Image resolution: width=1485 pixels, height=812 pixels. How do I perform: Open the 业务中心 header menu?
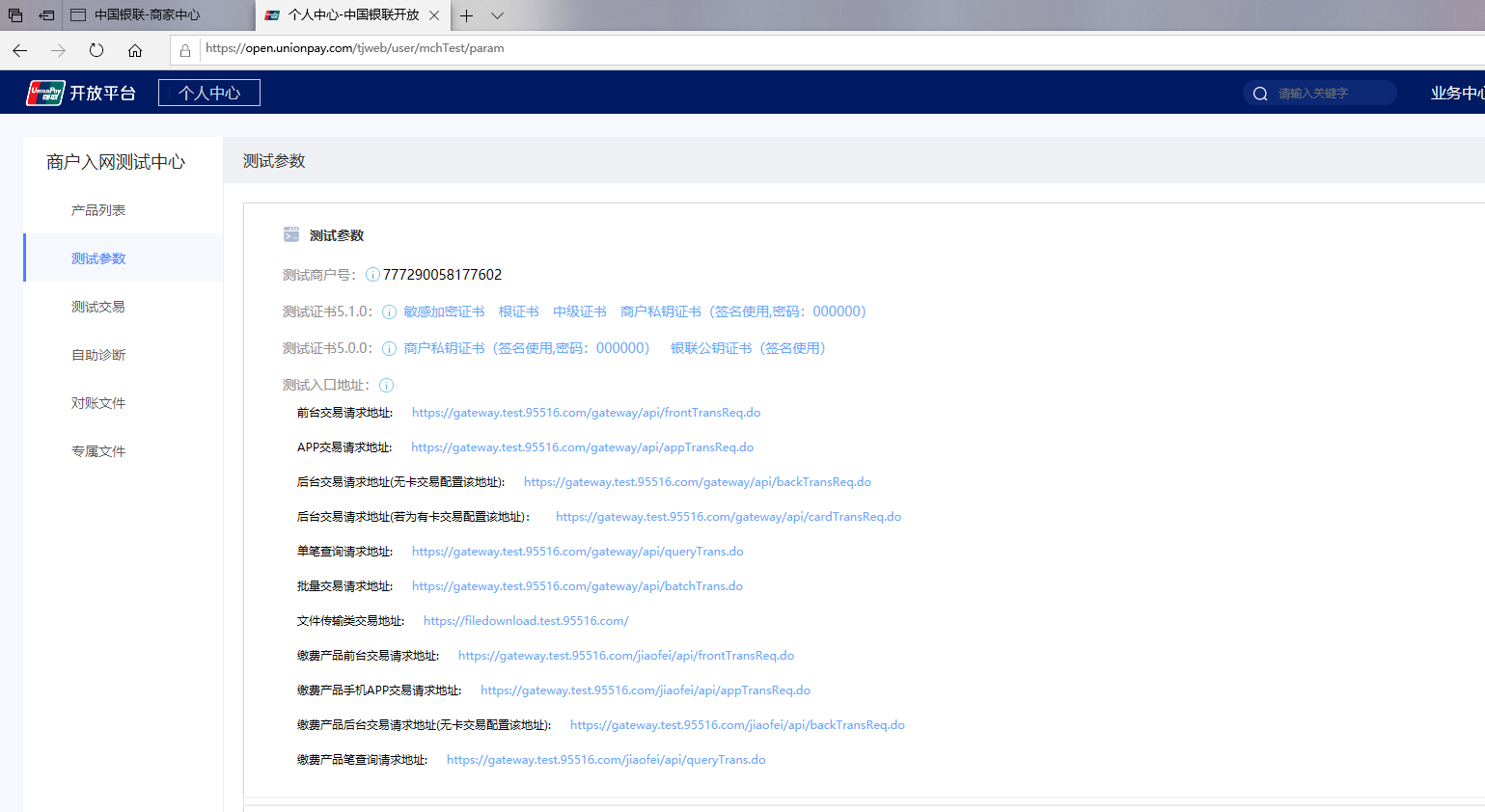(x=1457, y=93)
